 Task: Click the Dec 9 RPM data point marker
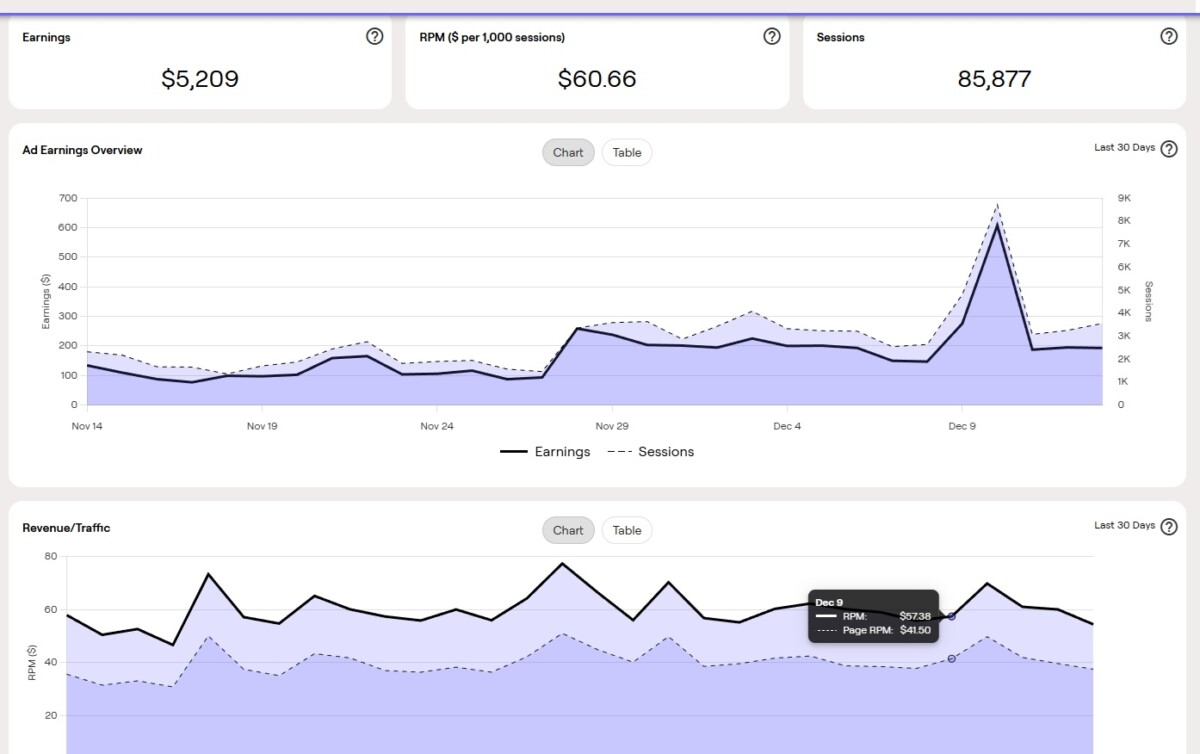951,616
